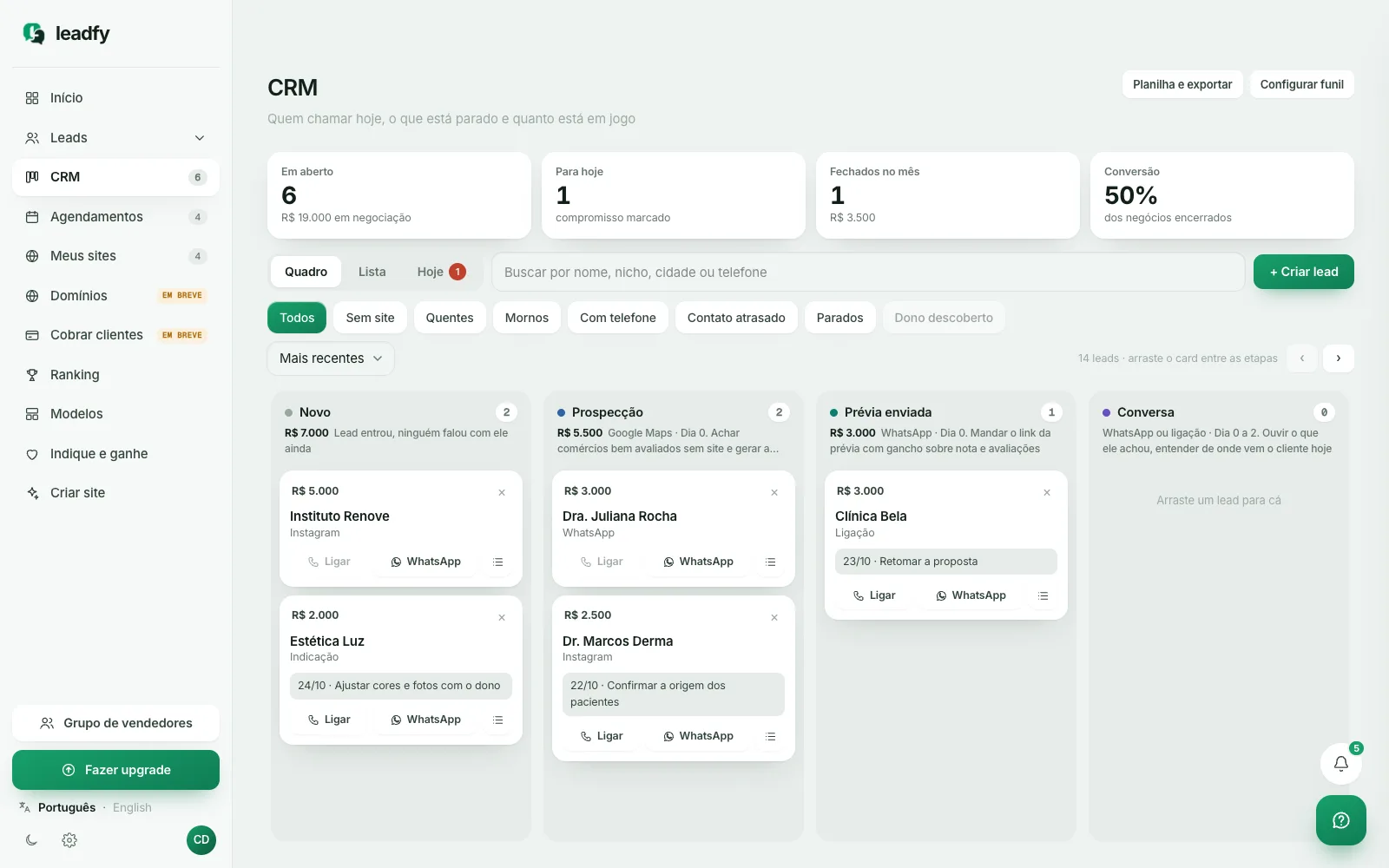Select the Contato atrasado filter chip
Viewport: 1389px width, 868px height.
[x=736, y=318]
